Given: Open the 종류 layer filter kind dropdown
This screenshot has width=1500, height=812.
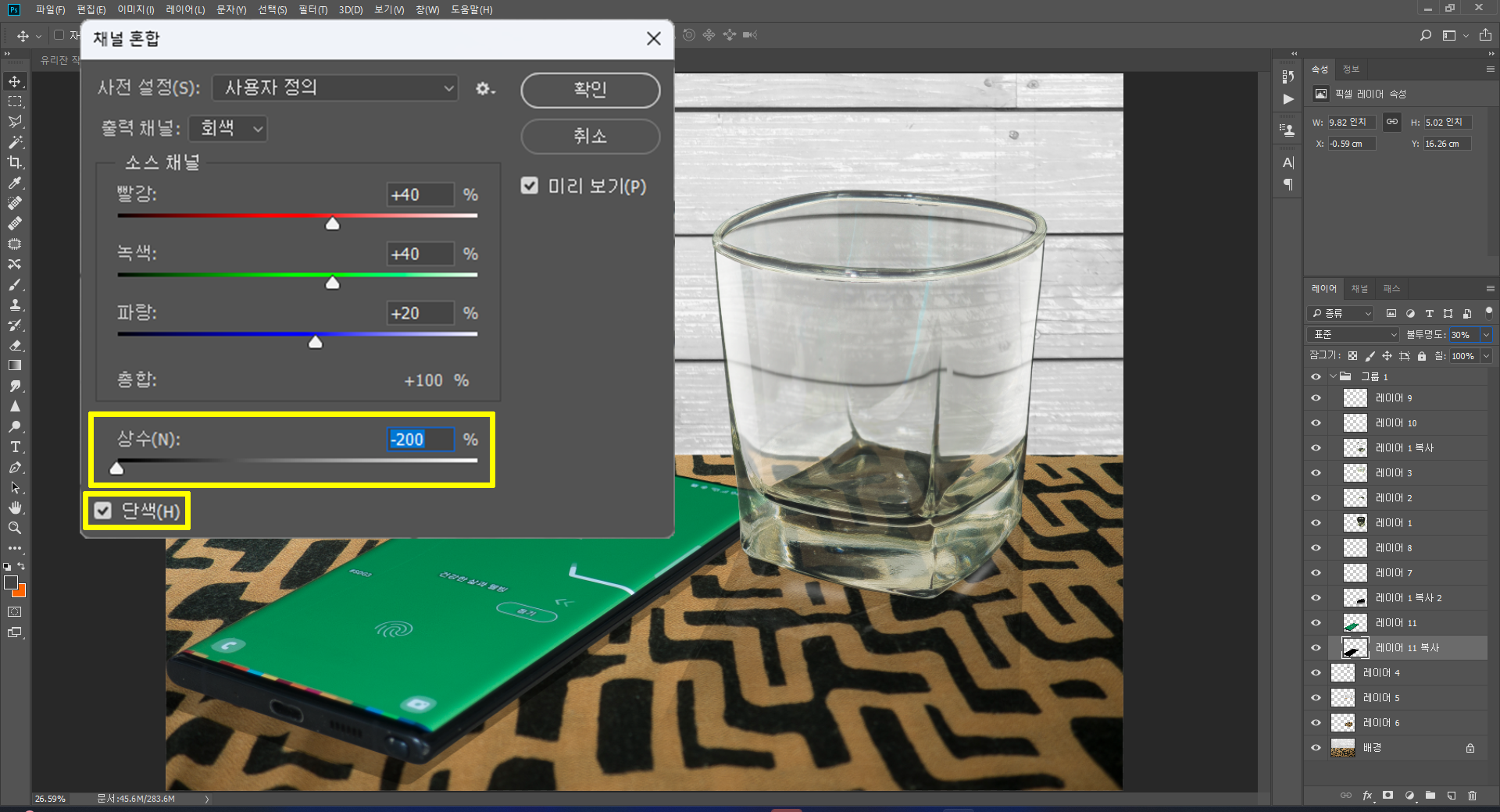Looking at the screenshot, I should click(x=1341, y=313).
